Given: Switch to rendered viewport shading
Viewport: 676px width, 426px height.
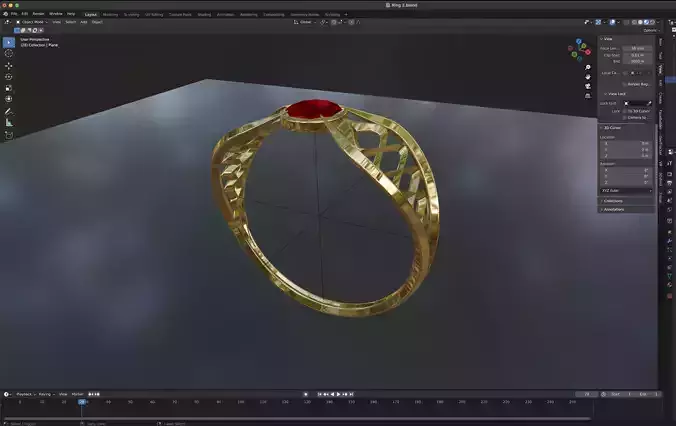Looking at the screenshot, I should pos(652,22).
